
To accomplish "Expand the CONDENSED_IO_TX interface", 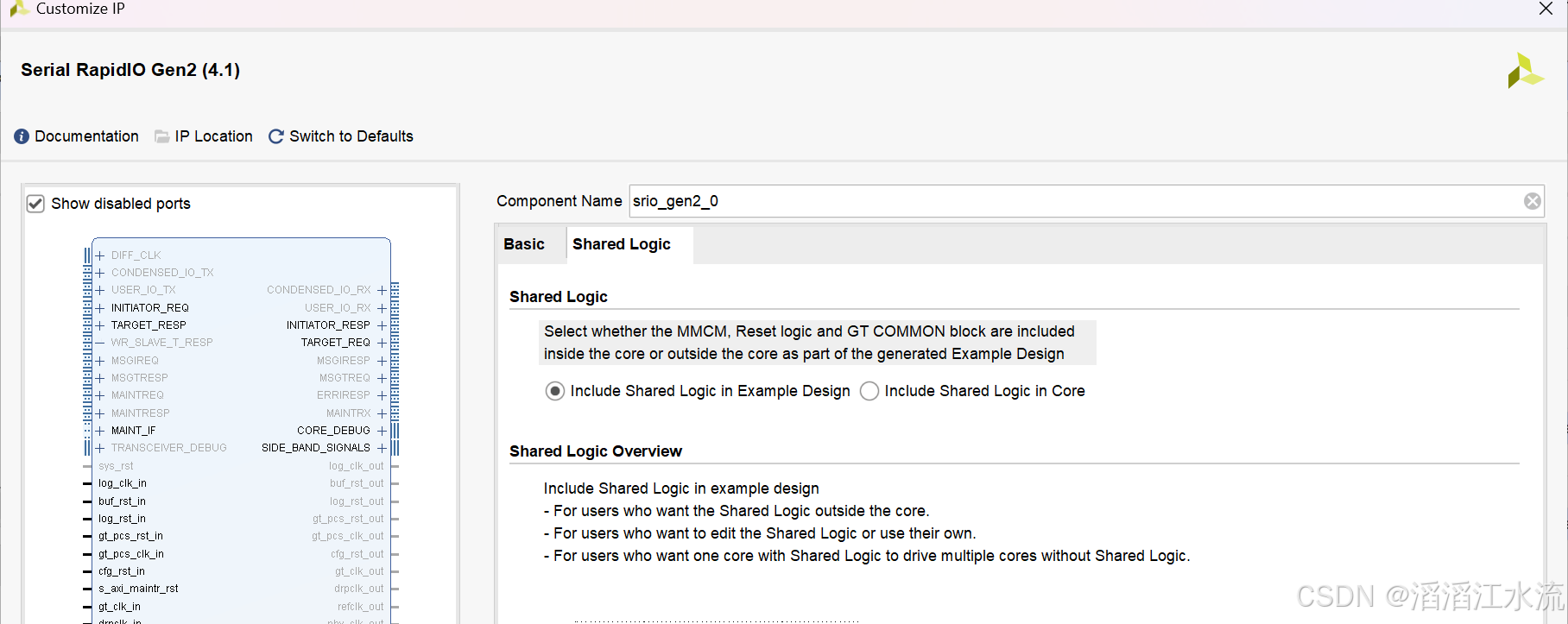I will (x=100, y=273).
